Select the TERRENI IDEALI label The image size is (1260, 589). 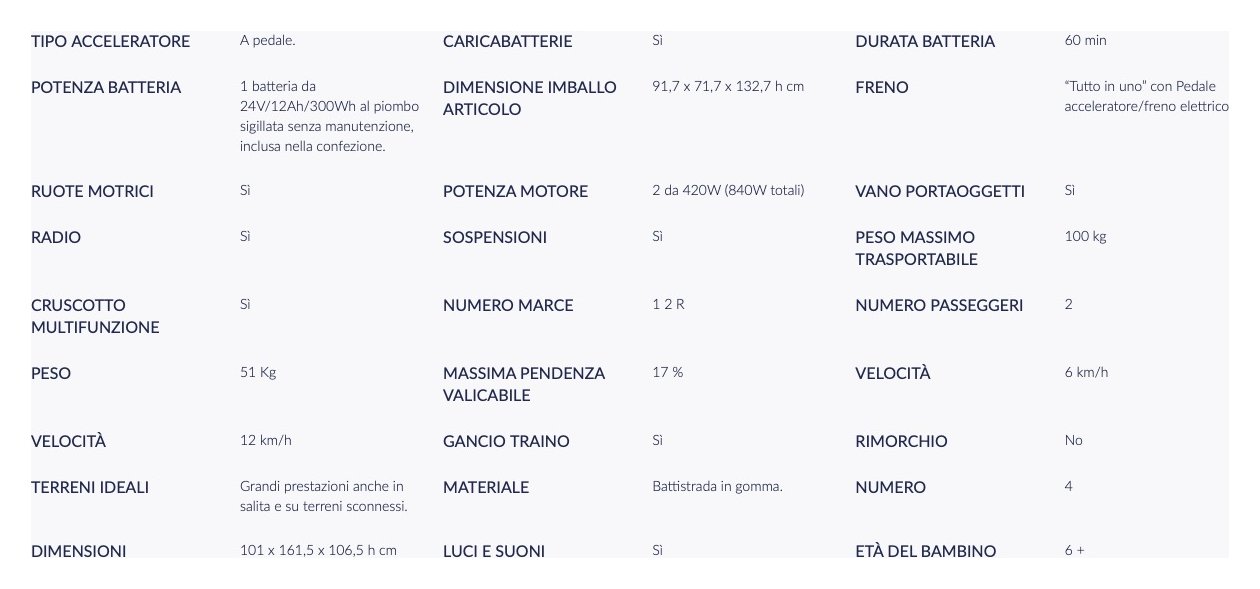tap(90, 488)
